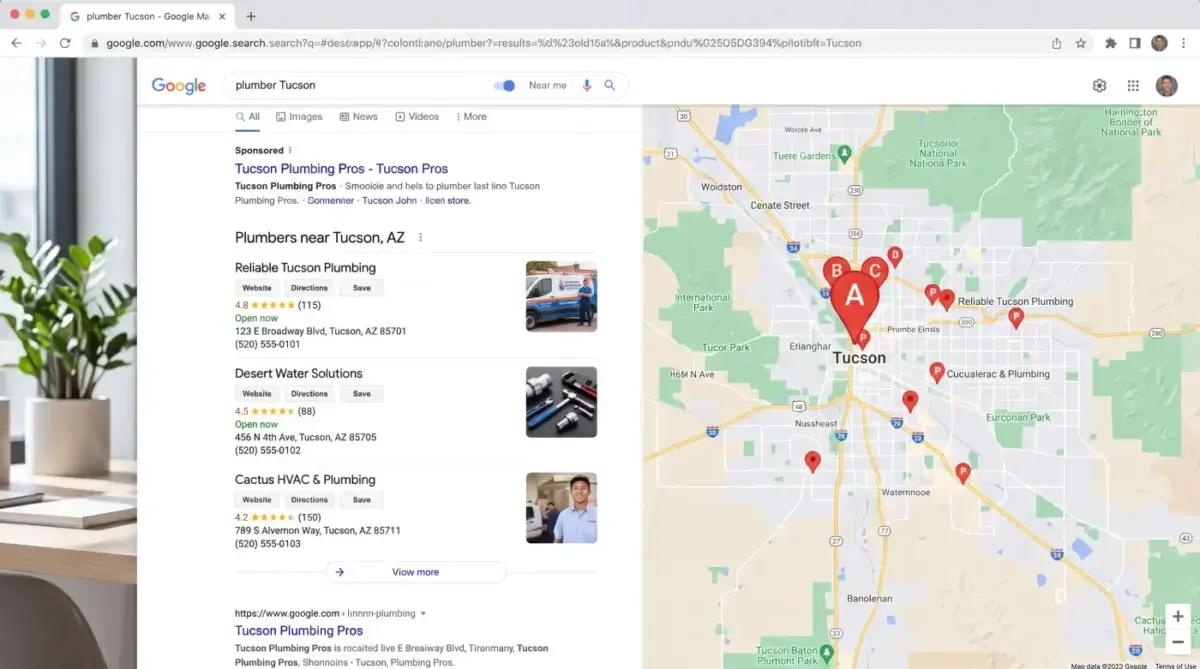Click View more plumbers button
Screen dimensions: 1200x669
point(415,572)
